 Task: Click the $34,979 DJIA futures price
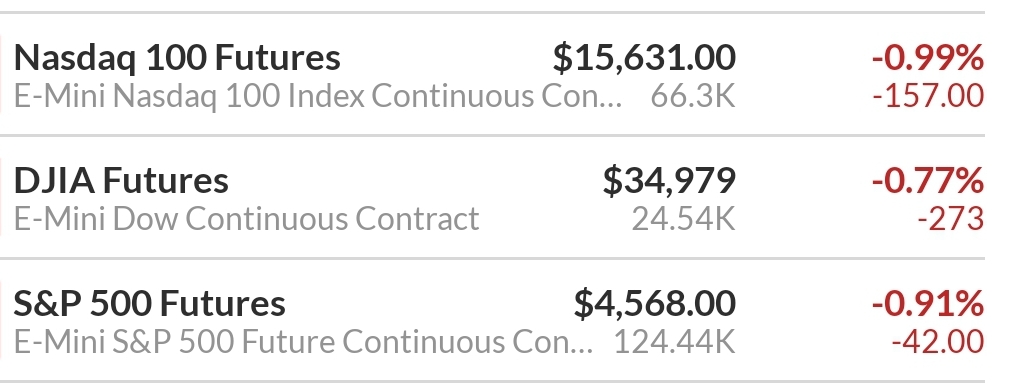pos(669,181)
